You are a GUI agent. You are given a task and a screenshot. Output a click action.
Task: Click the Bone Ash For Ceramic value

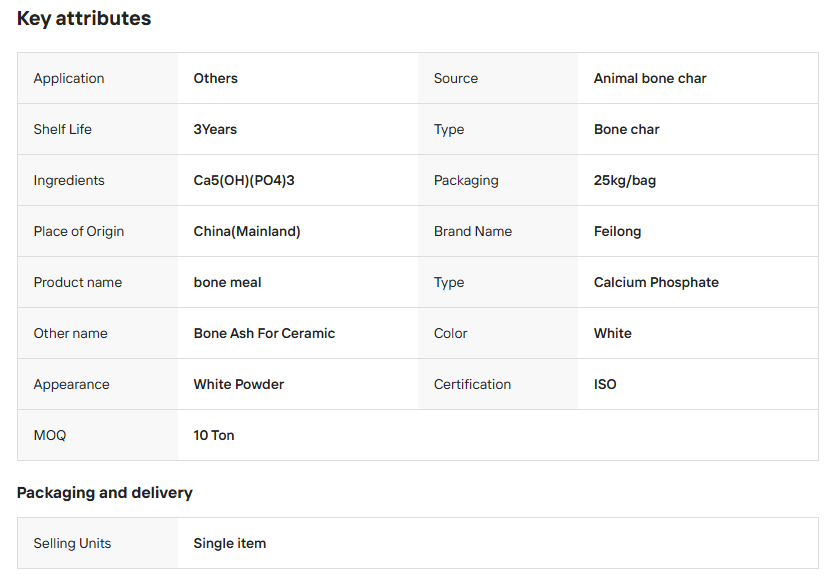[264, 333]
